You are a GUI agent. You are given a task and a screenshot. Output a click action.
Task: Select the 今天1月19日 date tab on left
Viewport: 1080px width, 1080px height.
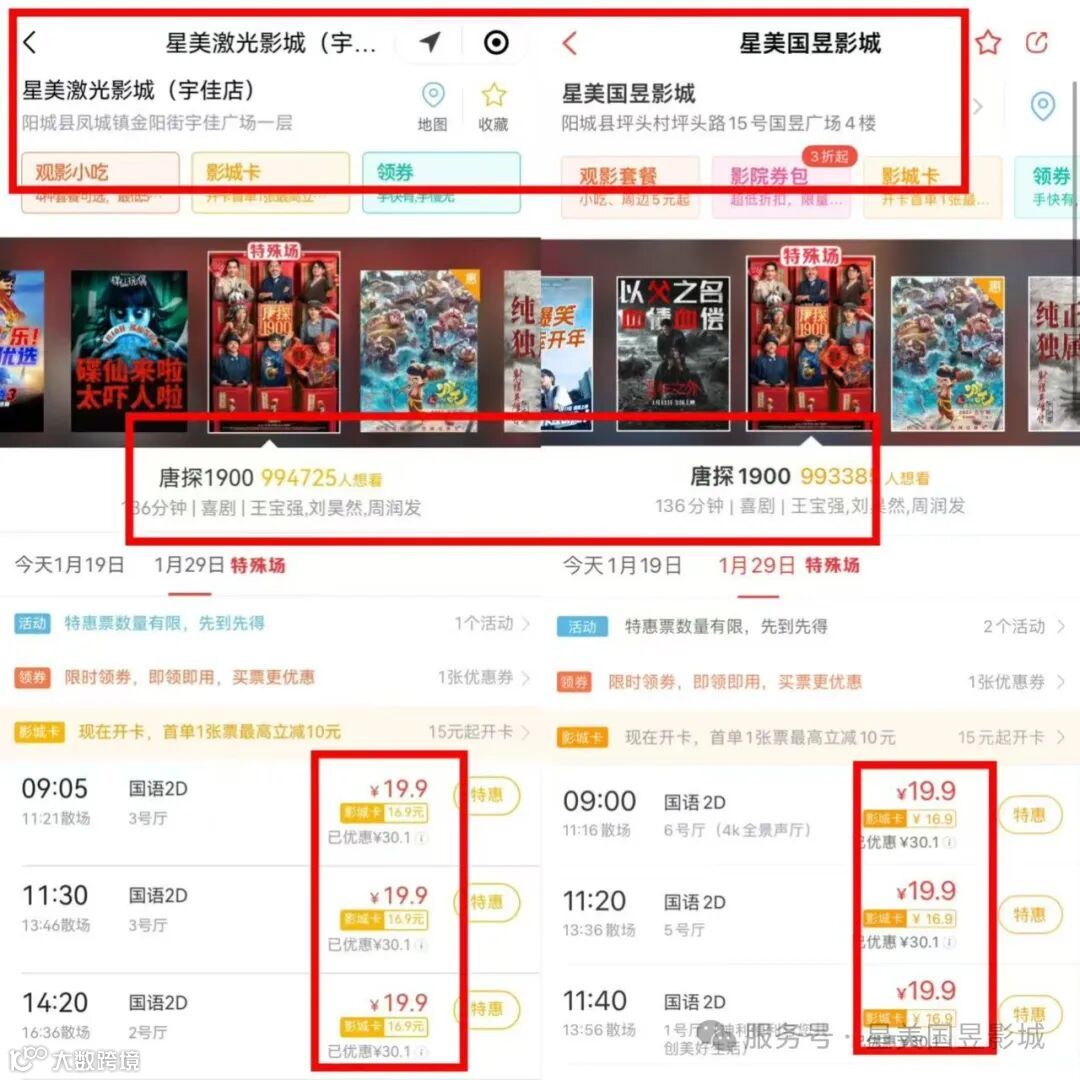(70, 565)
